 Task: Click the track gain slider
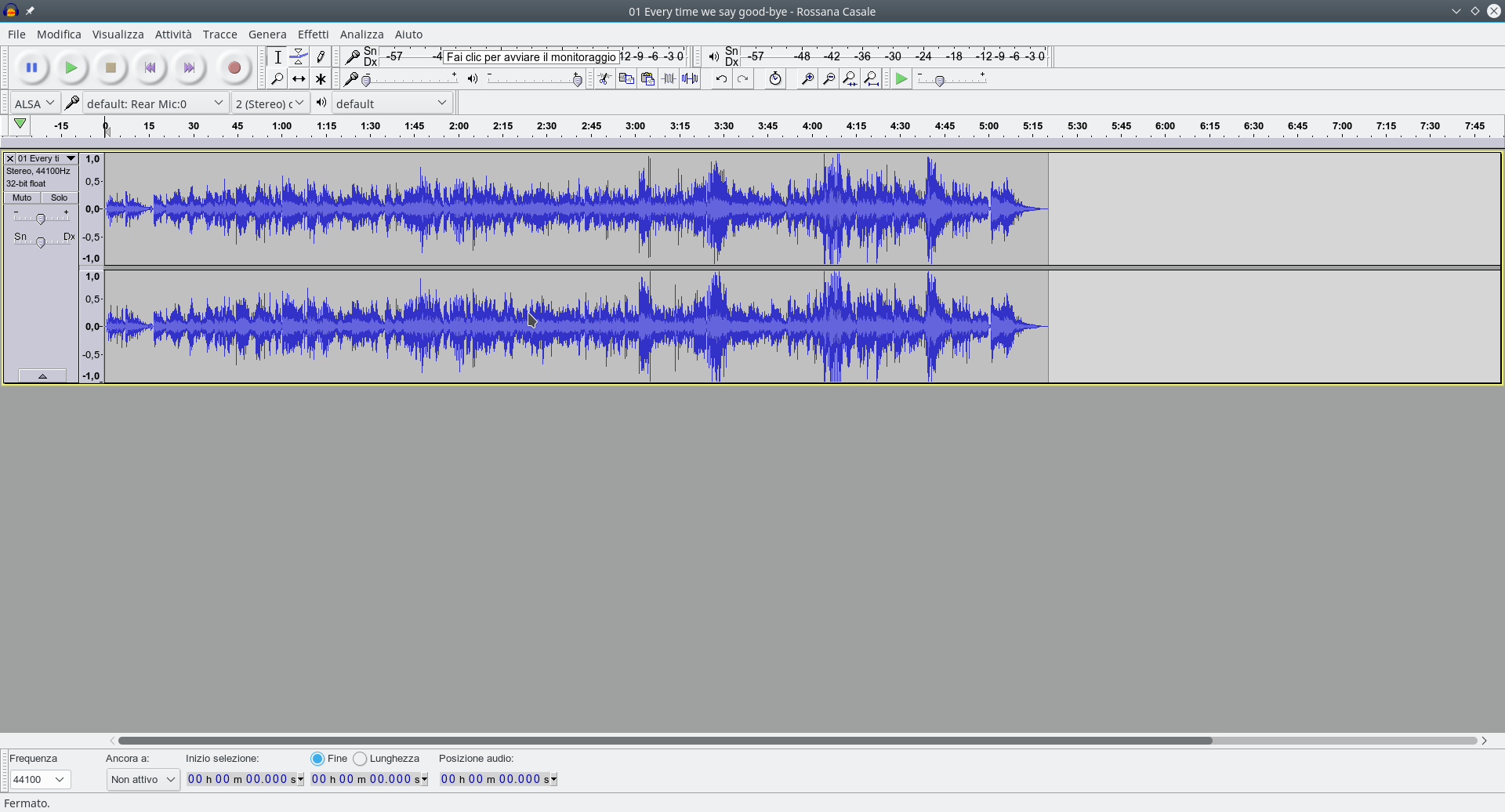point(41,218)
